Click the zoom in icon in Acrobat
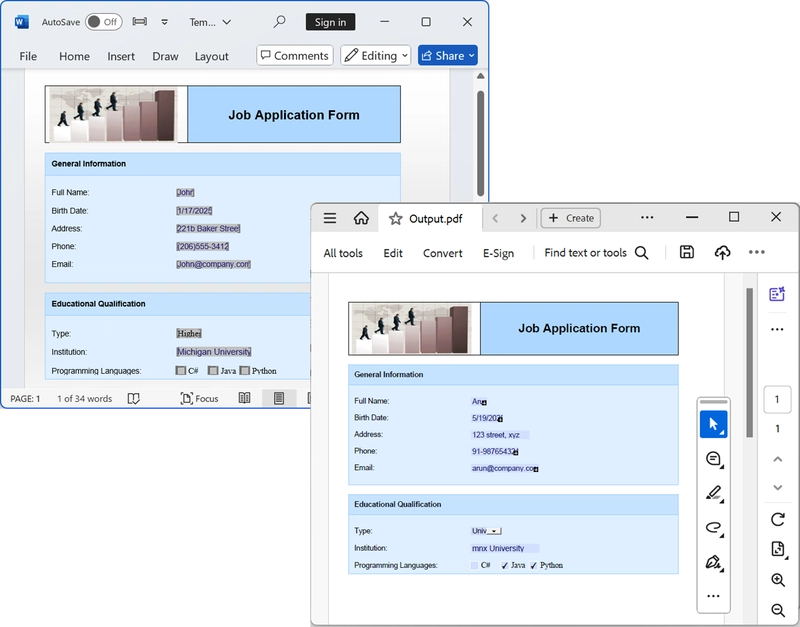Viewport: 800px width, 627px height. click(x=778, y=580)
